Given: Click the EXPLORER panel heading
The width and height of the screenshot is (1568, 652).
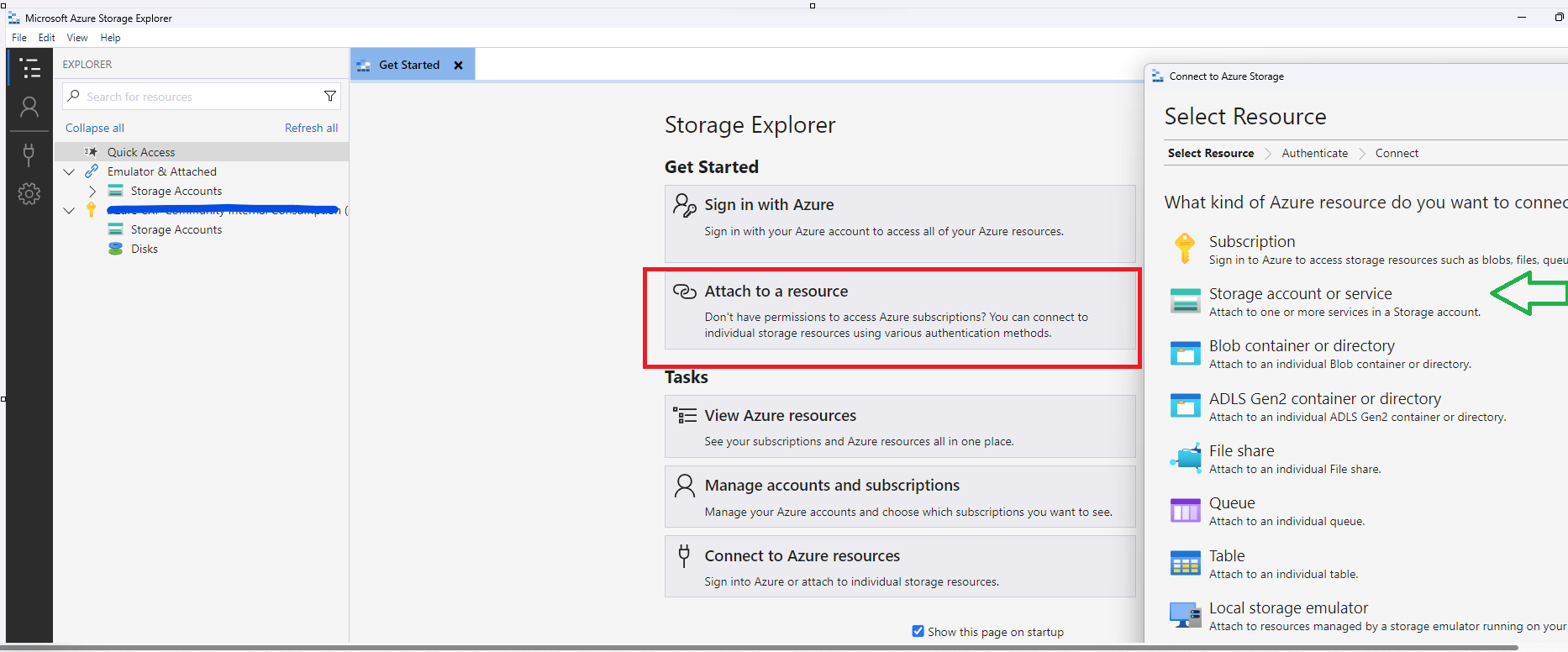Looking at the screenshot, I should [x=87, y=64].
